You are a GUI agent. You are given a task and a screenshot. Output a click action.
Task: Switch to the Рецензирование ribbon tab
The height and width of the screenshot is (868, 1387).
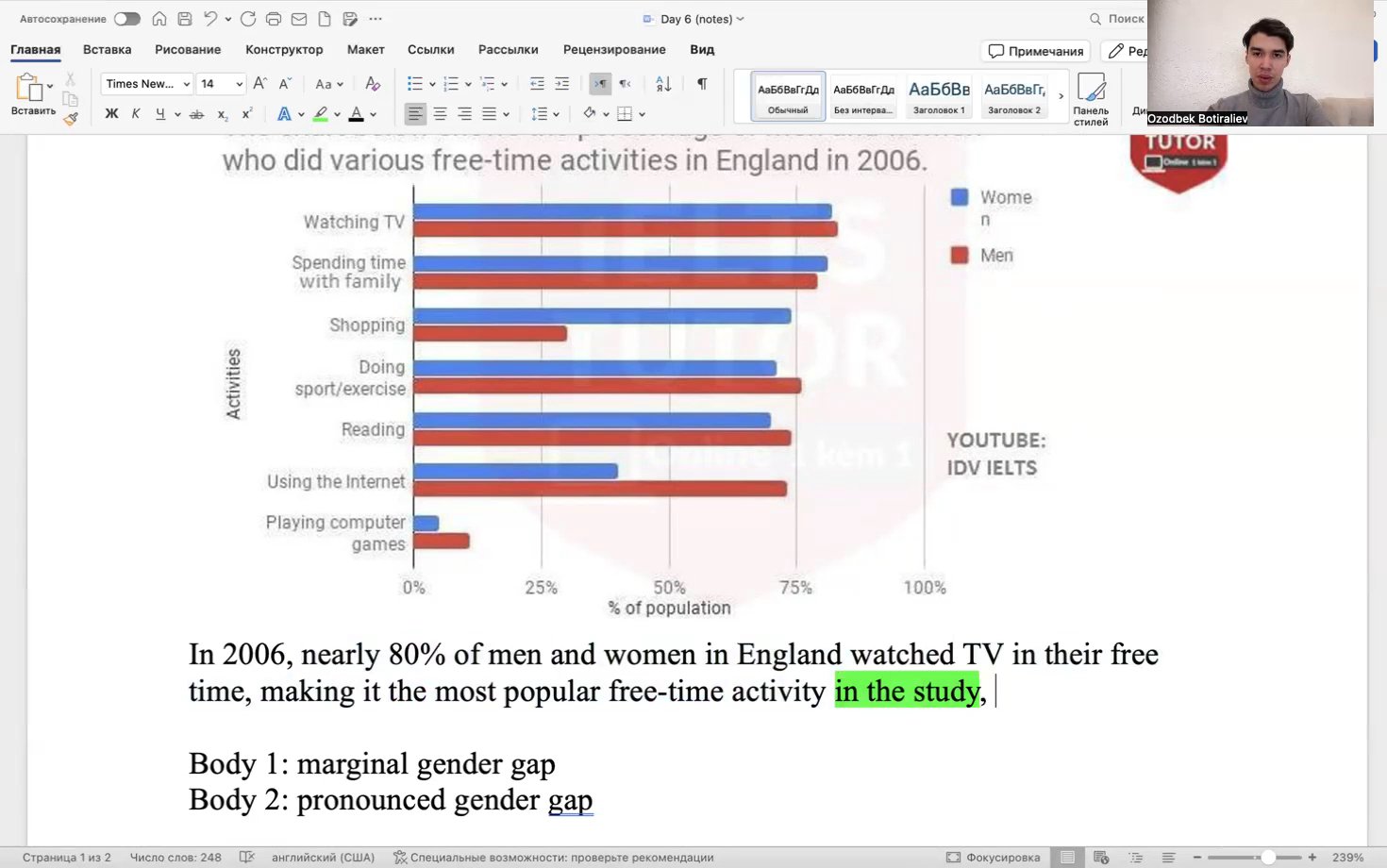pos(614,49)
